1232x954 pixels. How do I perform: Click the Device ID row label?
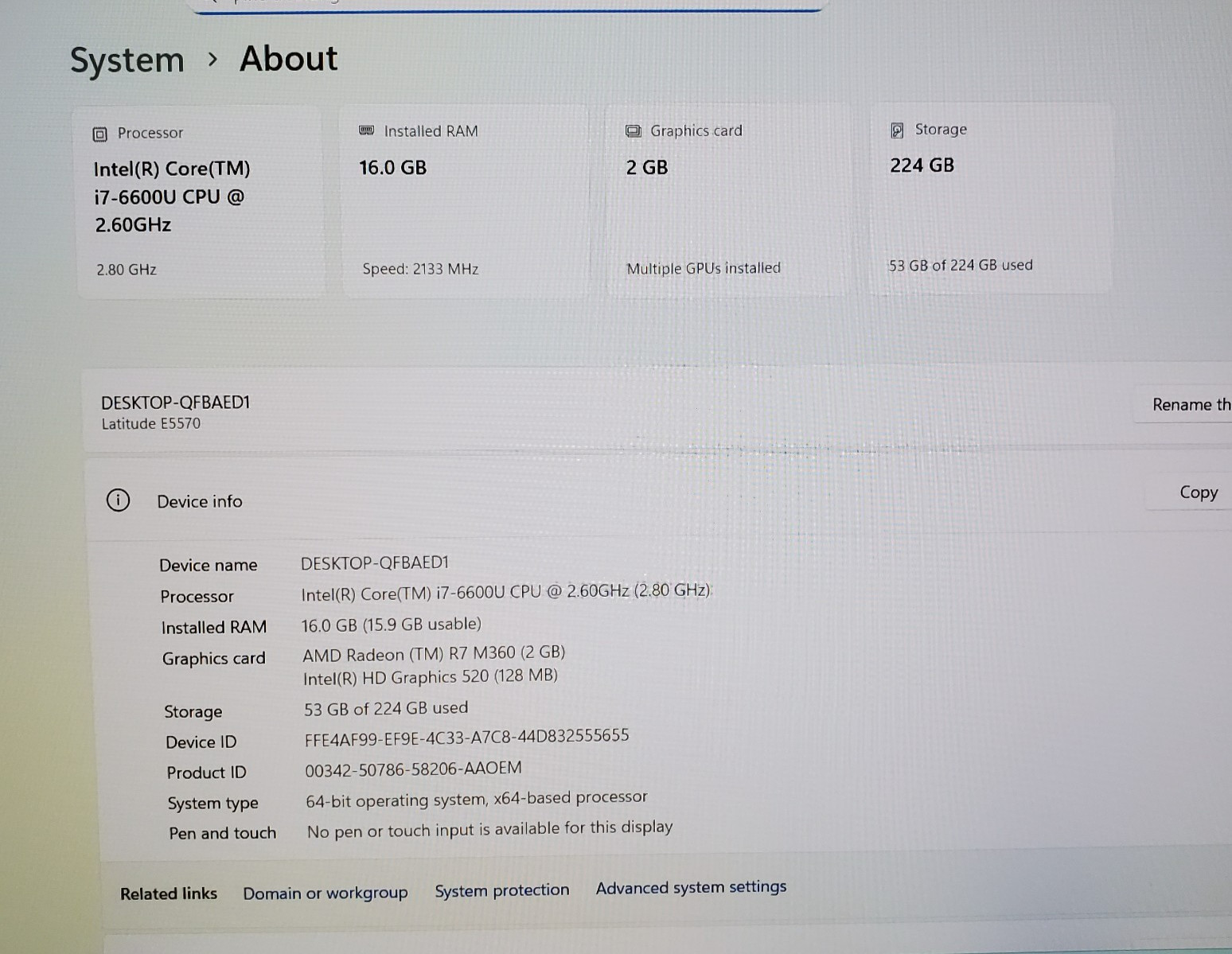pyautogui.click(x=201, y=742)
